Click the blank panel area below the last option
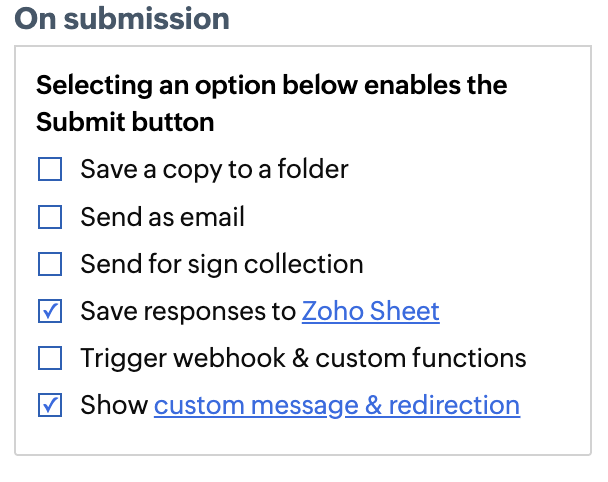The height and width of the screenshot is (482, 608). click(x=302, y=437)
